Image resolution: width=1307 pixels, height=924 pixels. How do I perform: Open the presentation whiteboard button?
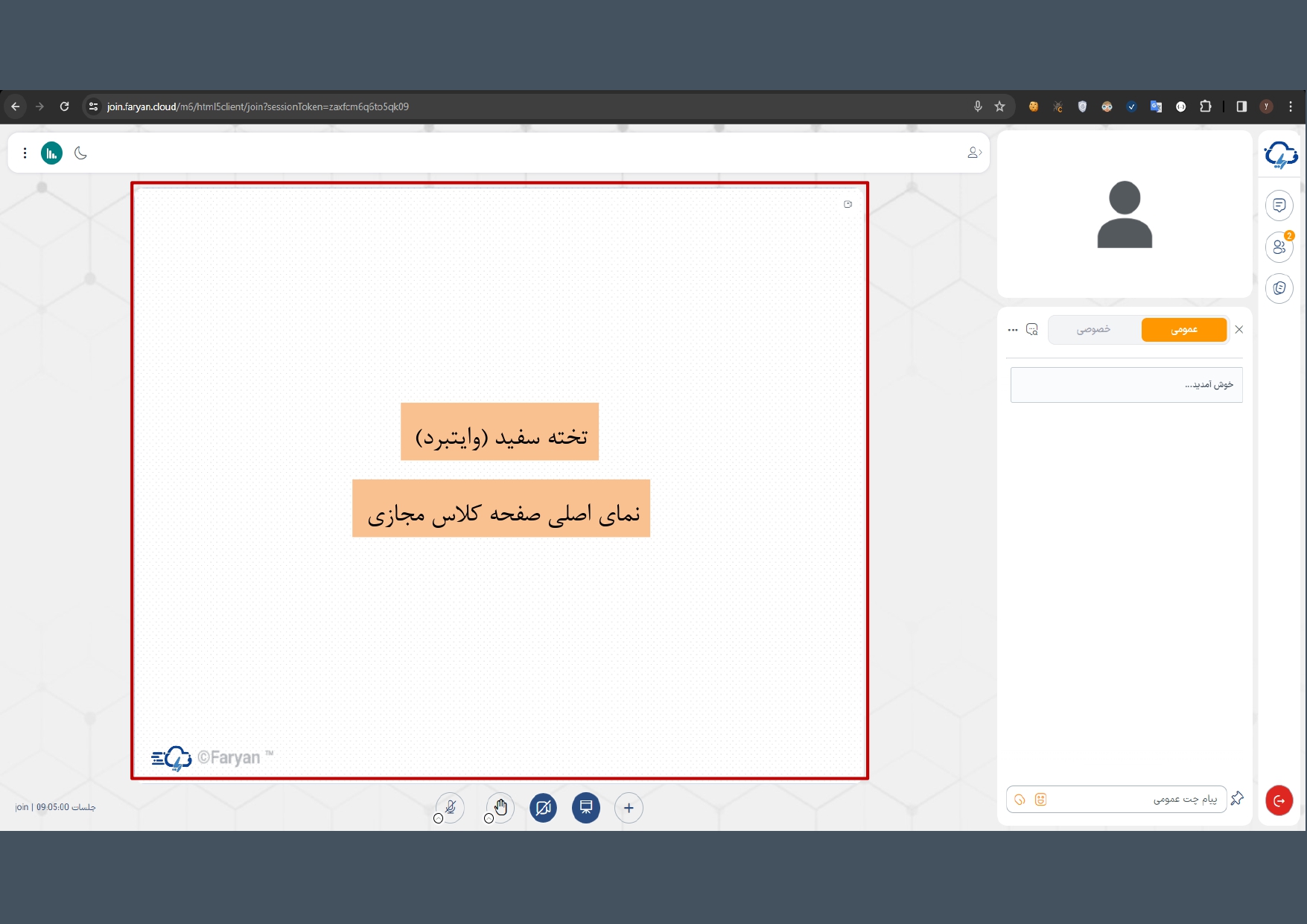[585, 807]
